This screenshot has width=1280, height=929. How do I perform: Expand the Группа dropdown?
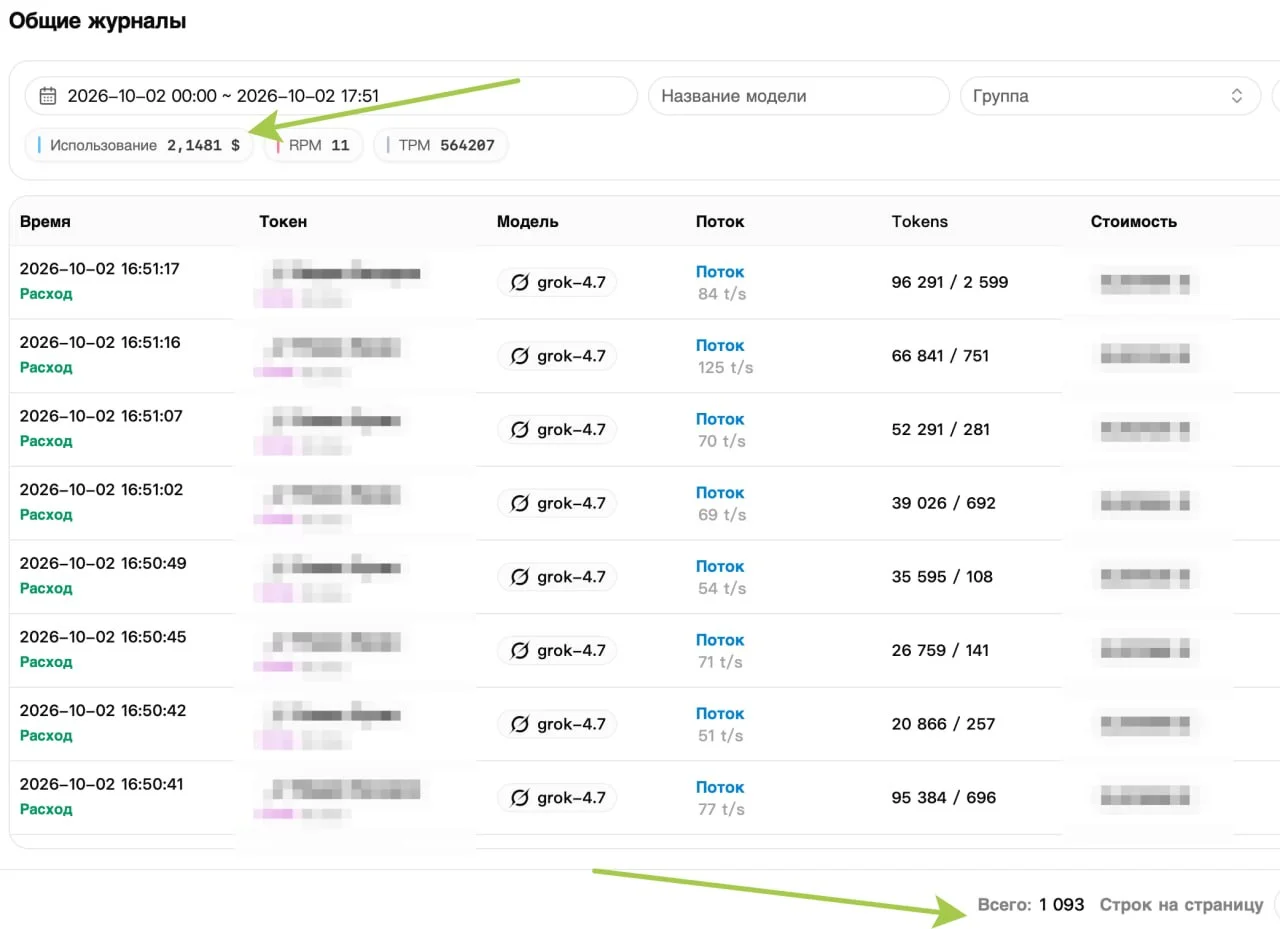[x=1110, y=96]
